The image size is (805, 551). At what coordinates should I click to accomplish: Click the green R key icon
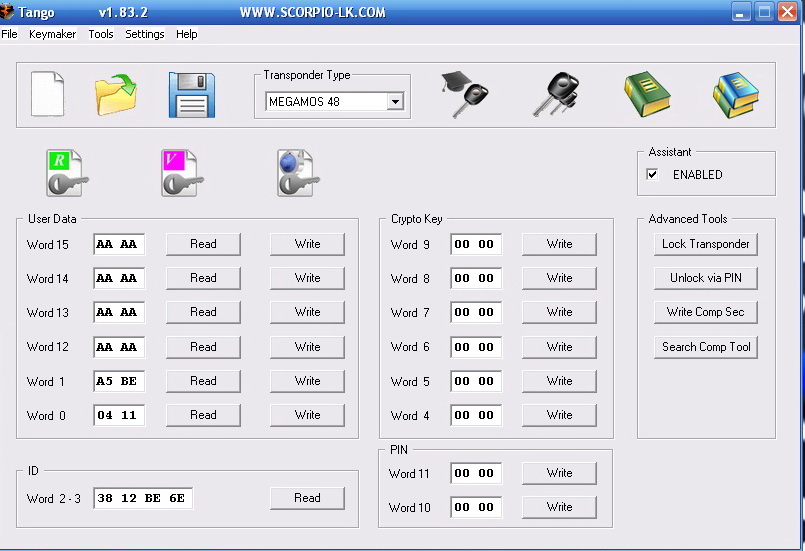click(x=67, y=173)
